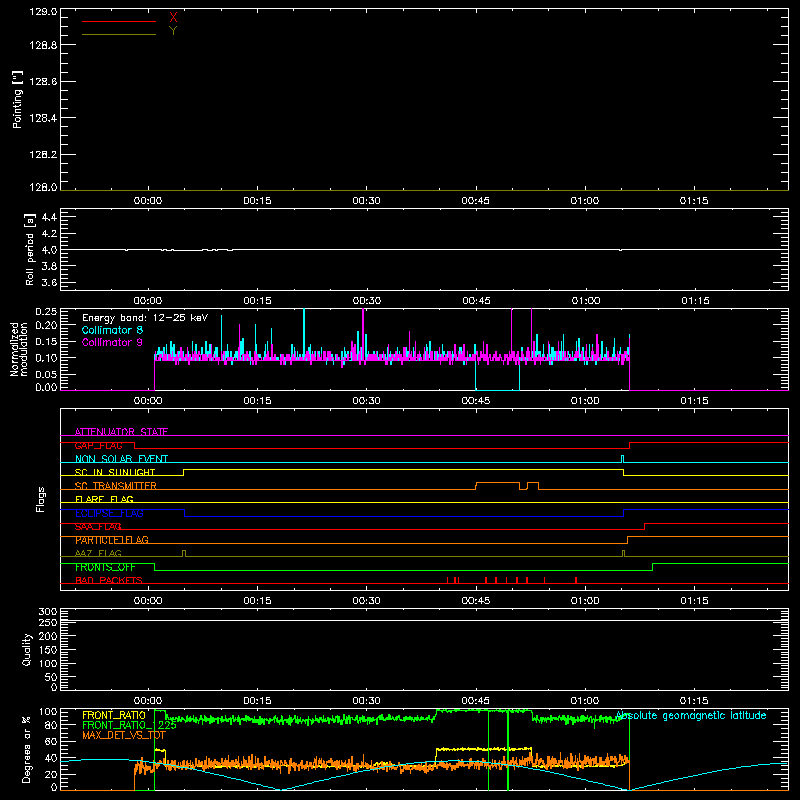Click the FRONTS_OFF flag label
The height and width of the screenshot is (800, 800).
pos(105,567)
